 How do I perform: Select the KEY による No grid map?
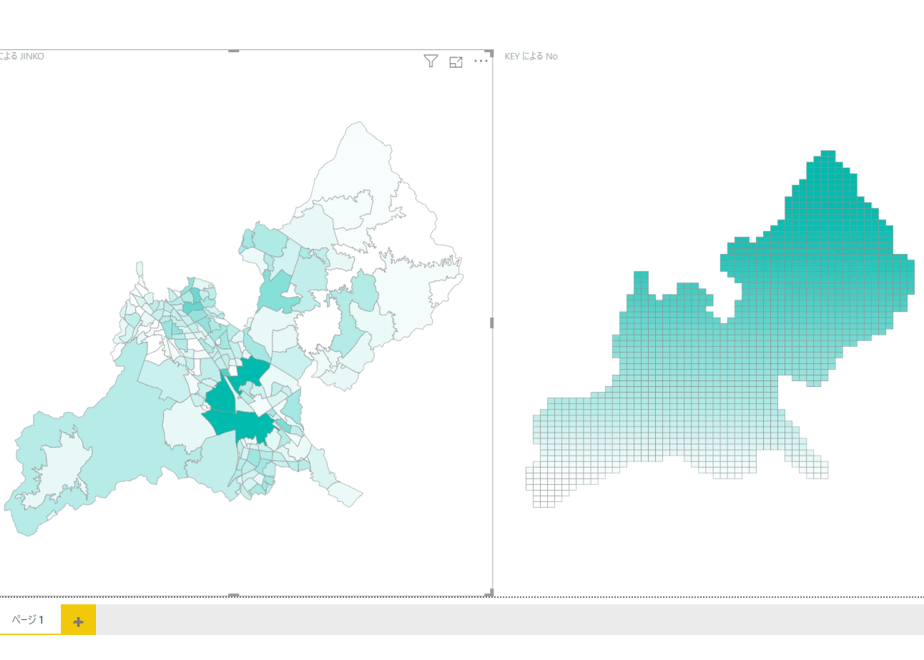point(721,329)
